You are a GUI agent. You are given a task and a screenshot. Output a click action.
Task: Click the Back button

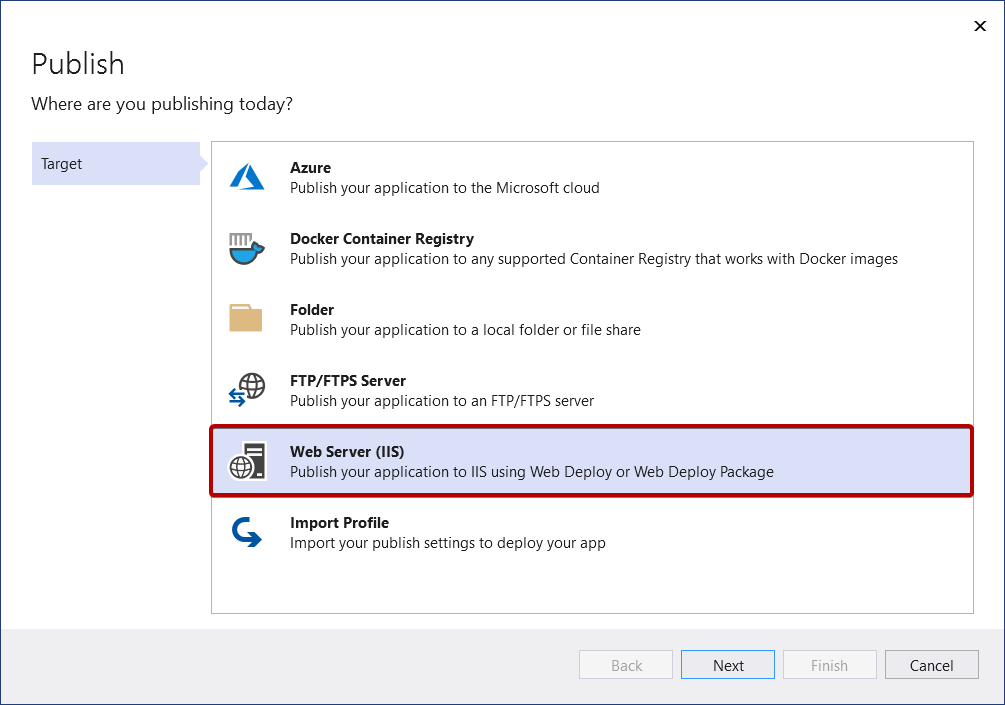coord(625,664)
